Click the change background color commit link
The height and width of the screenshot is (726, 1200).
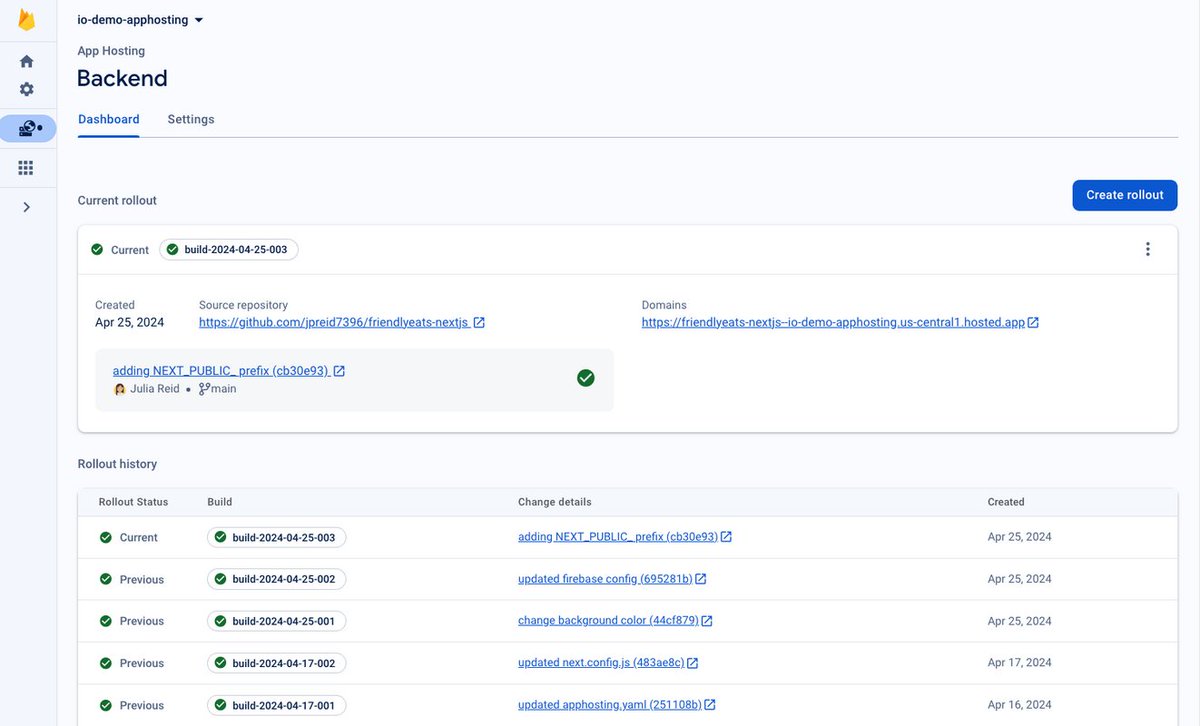610,620
